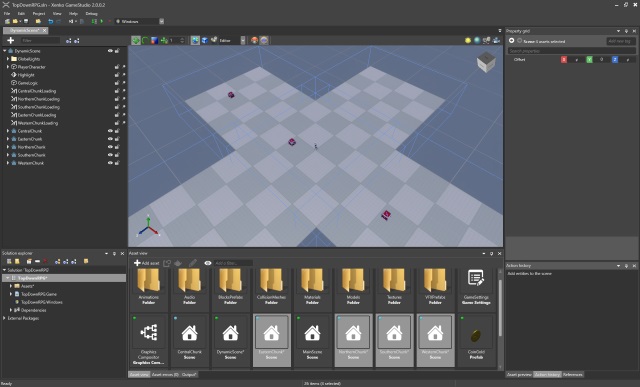Toggle lock on CentralChunkLoading entity
The height and width of the screenshot is (387, 640).
117,91
